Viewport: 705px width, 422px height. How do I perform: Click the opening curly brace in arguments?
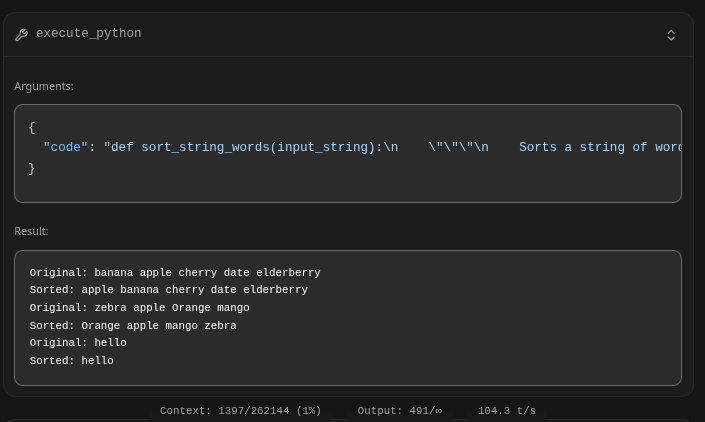click(x=32, y=127)
